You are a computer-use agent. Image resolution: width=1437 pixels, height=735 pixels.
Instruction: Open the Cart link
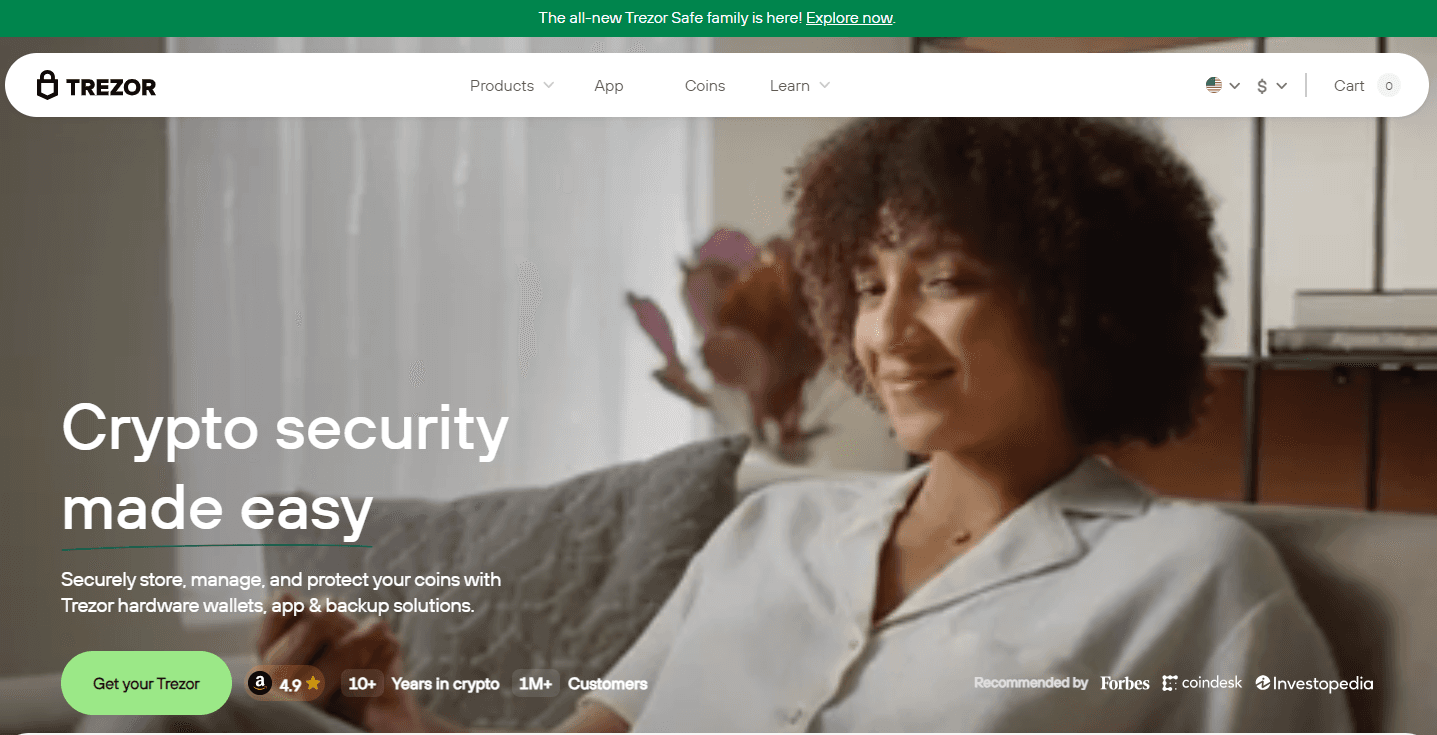[x=1349, y=86]
